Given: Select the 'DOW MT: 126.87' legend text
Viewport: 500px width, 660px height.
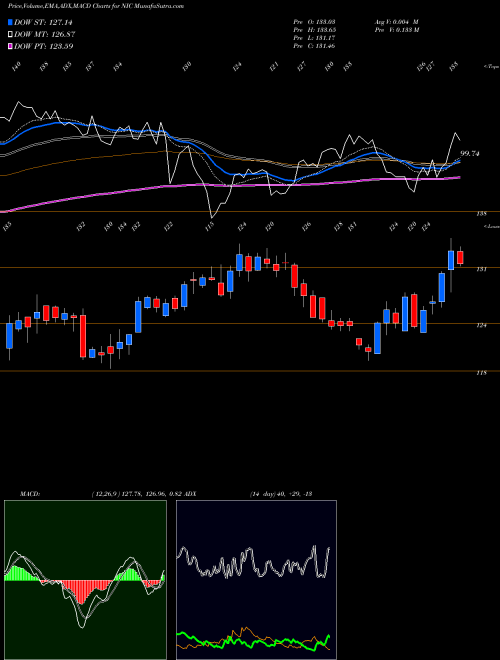Looking at the screenshot, I should pyautogui.click(x=45, y=34).
